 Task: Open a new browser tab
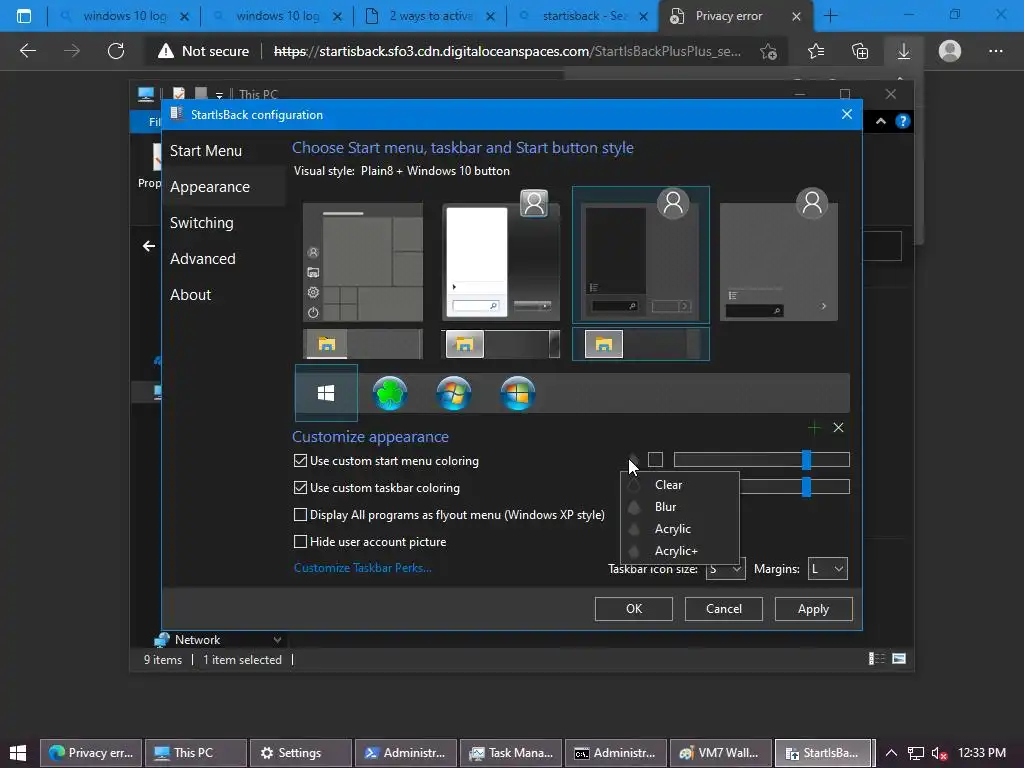(831, 16)
